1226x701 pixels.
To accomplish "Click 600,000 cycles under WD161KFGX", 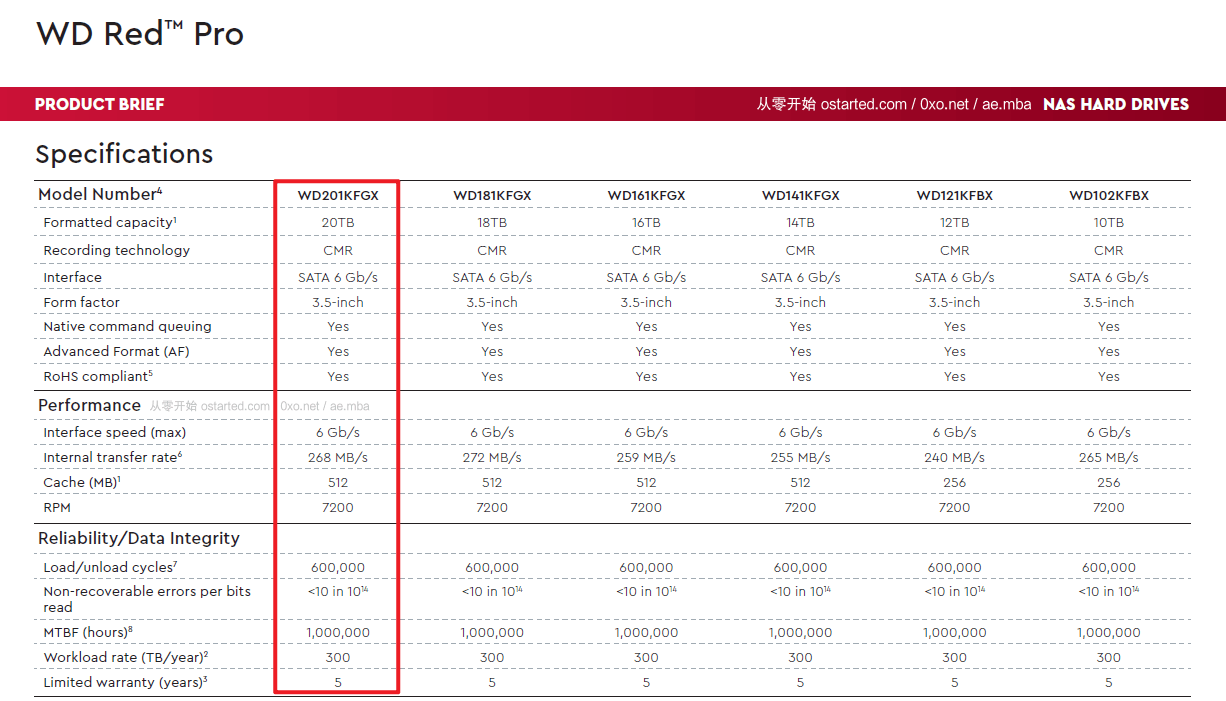I will pos(646,567).
